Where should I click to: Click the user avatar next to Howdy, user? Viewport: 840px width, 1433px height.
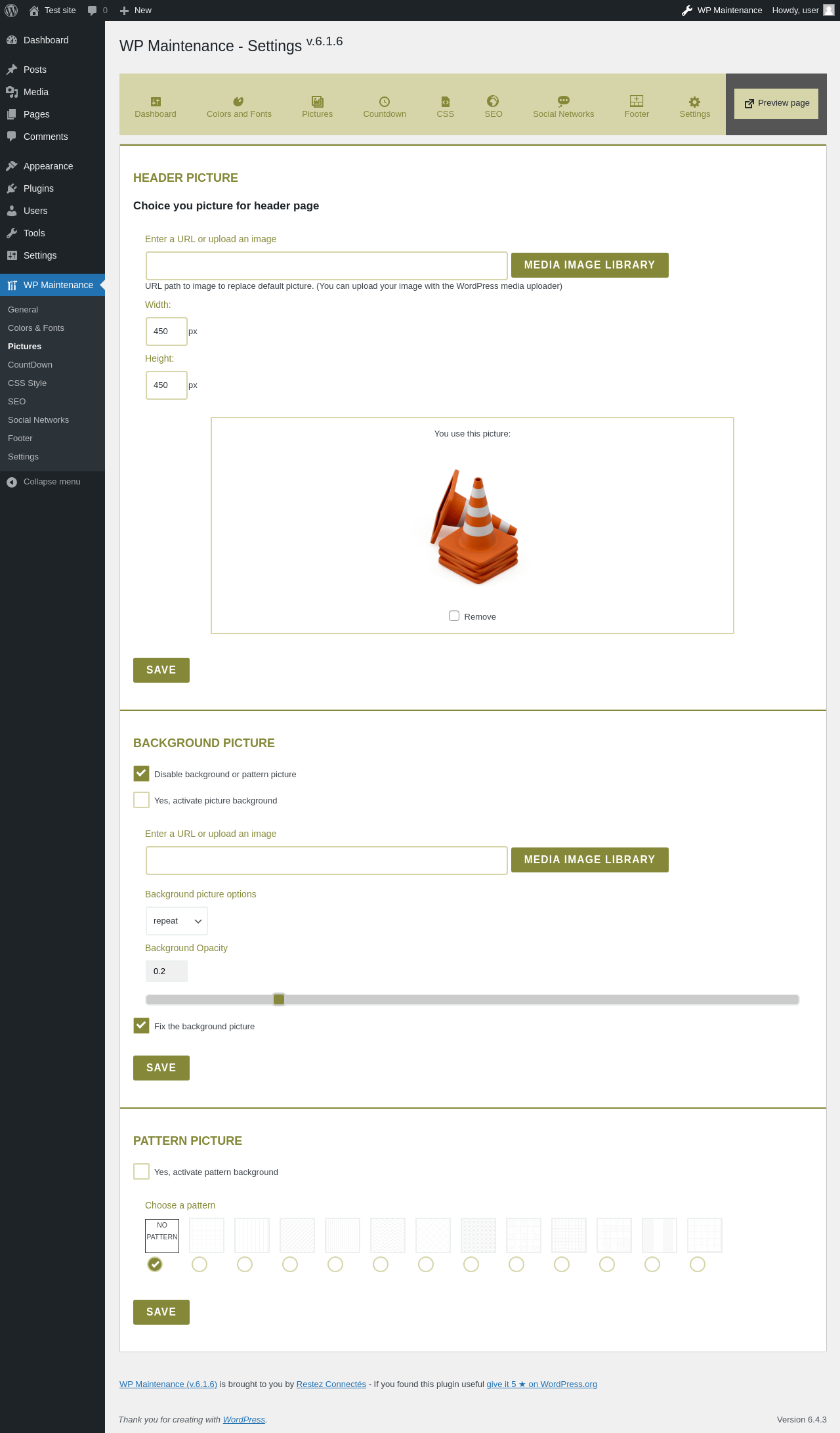pyautogui.click(x=829, y=10)
